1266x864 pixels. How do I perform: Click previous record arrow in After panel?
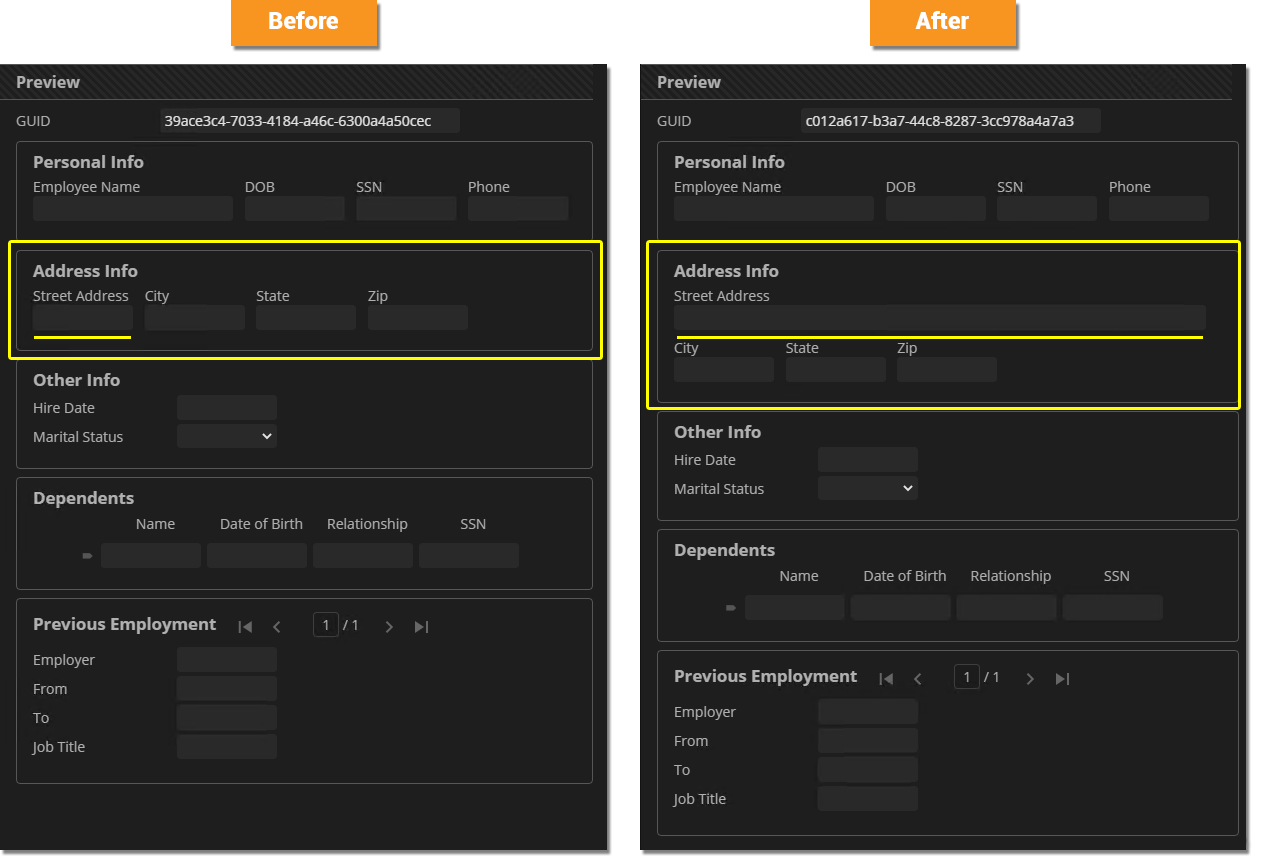pos(918,679)
